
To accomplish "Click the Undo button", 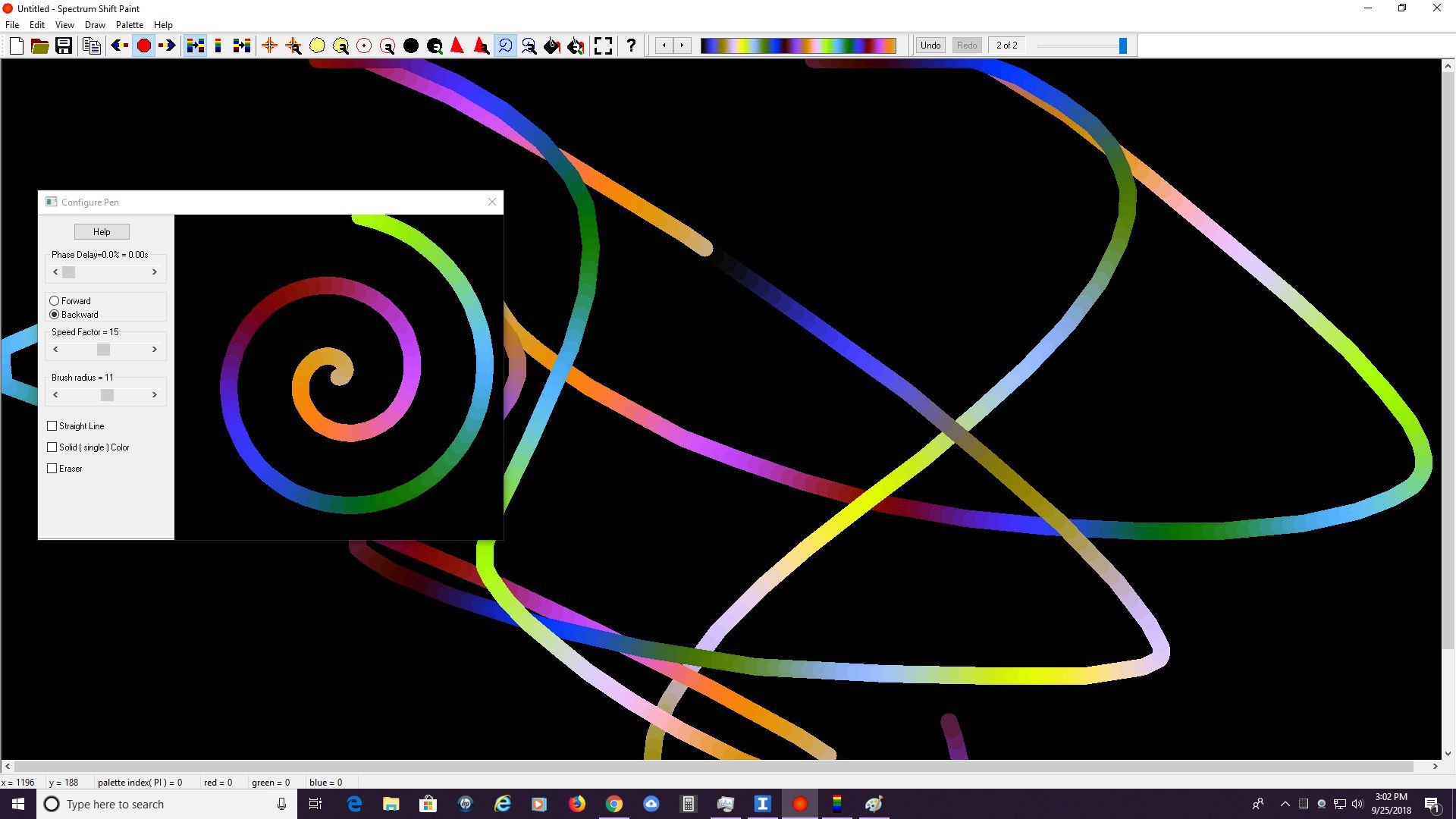I will point(930,45).
